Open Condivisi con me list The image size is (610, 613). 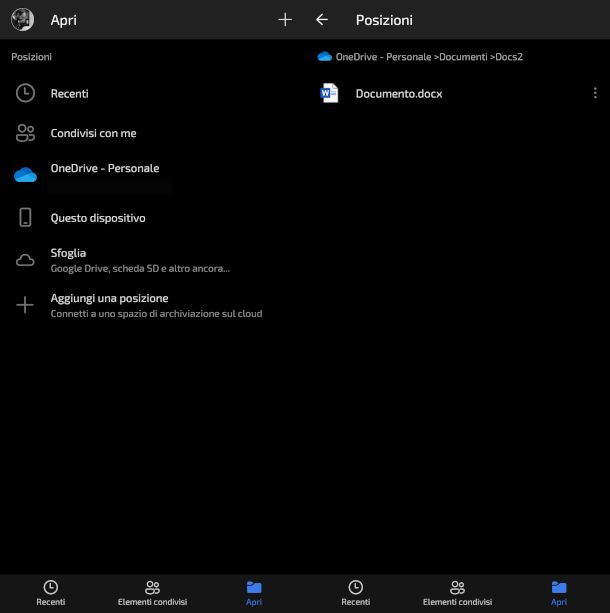click(x=152, y=133)
